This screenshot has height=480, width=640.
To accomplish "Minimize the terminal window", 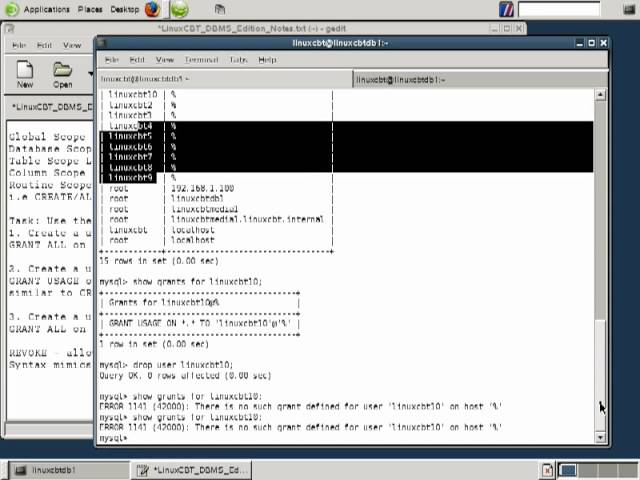I will (580, 43).
